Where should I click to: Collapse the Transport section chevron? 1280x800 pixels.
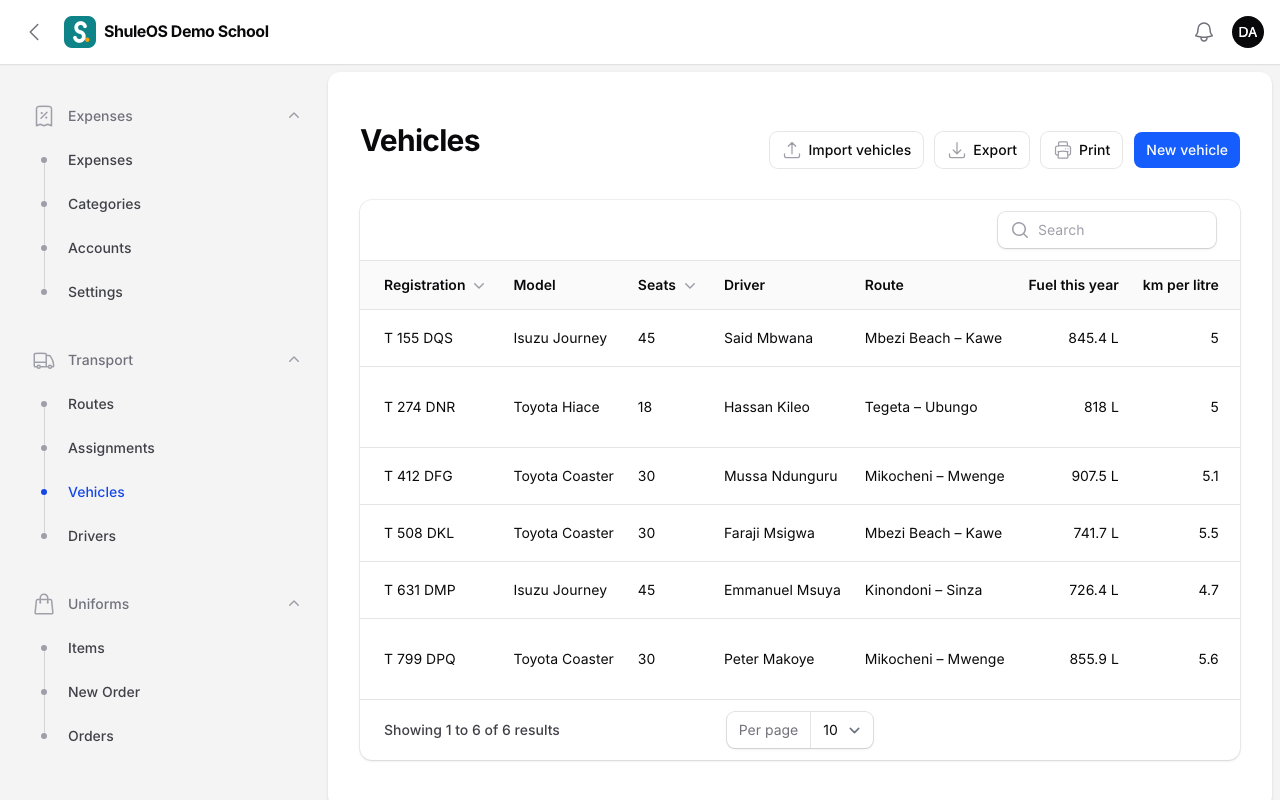coord(294,360)
